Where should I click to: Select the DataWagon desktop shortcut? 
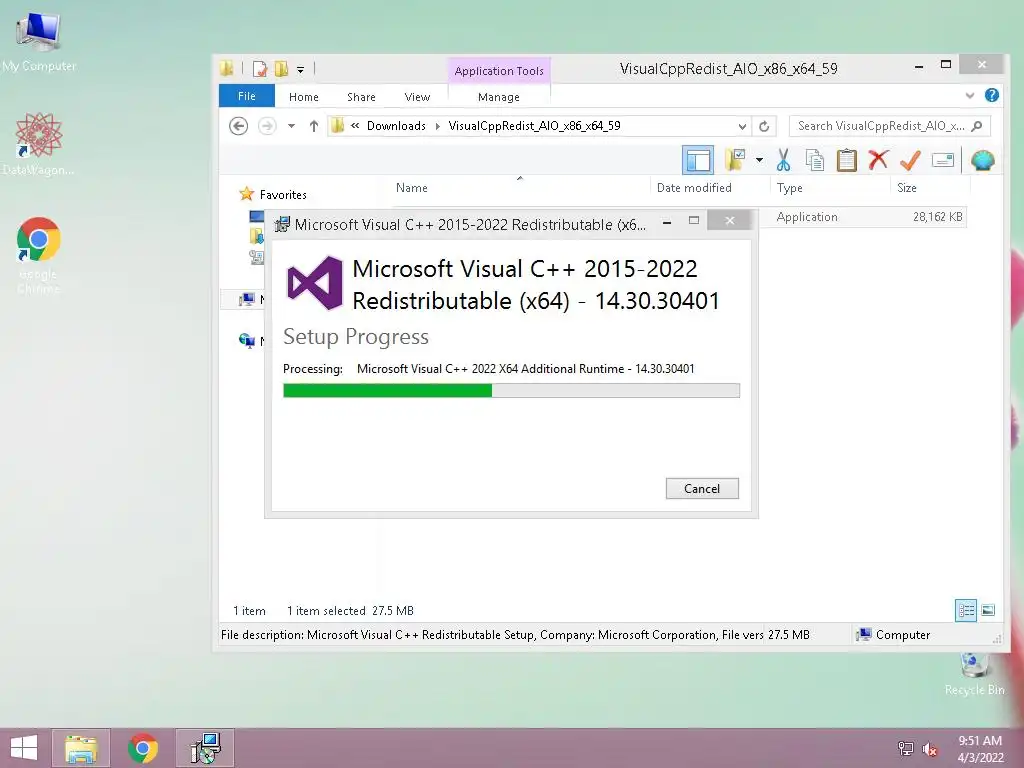39,144
